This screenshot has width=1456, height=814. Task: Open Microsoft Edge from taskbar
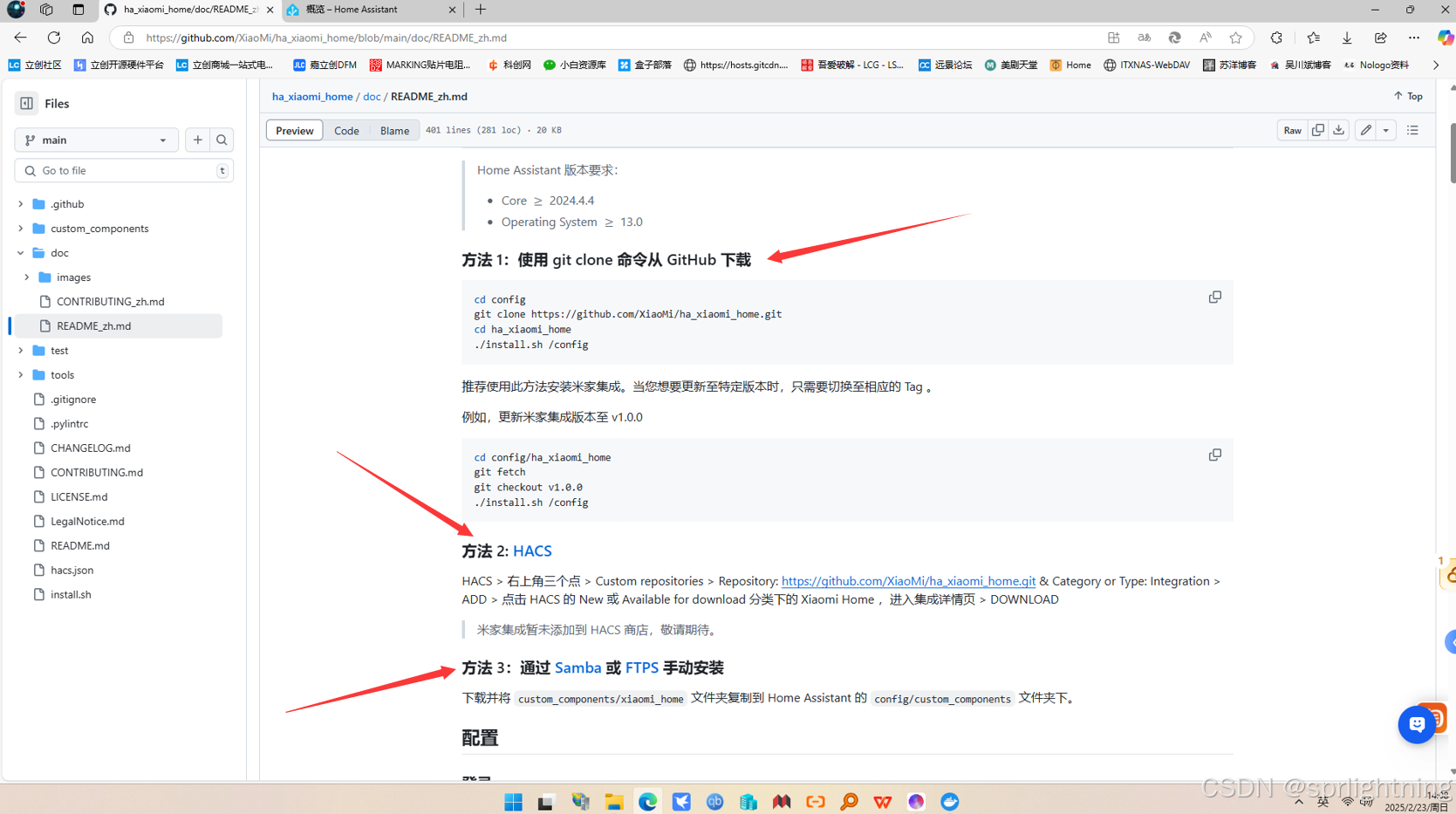tap(647, 802)
